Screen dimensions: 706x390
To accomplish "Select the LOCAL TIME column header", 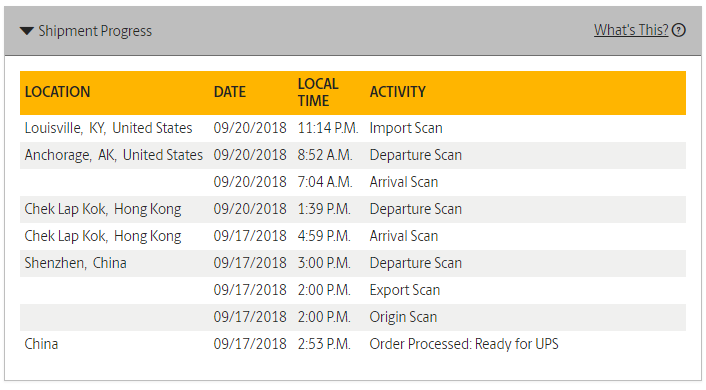I will [318, 92].
